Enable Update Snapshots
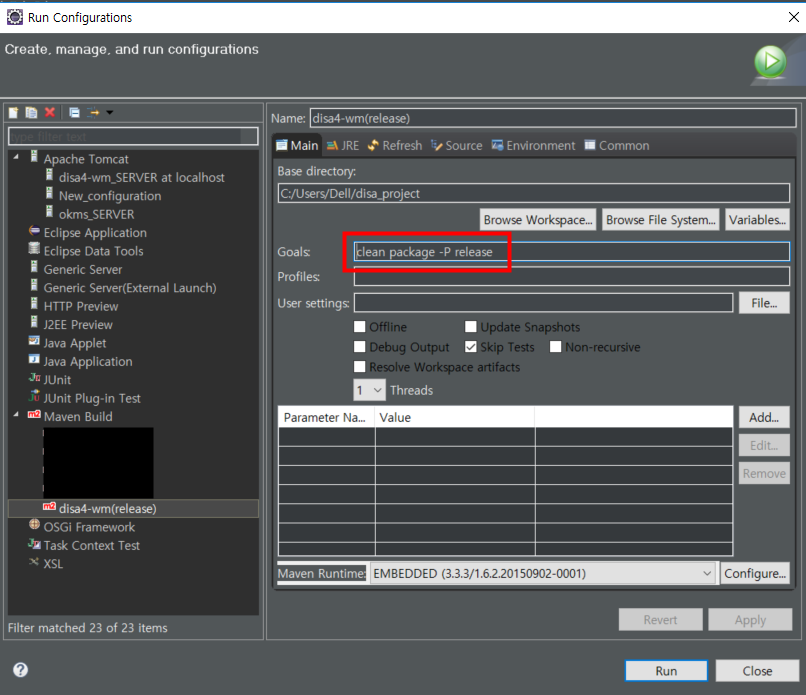Viewport: 806px width, 695px height. point(470,326)
